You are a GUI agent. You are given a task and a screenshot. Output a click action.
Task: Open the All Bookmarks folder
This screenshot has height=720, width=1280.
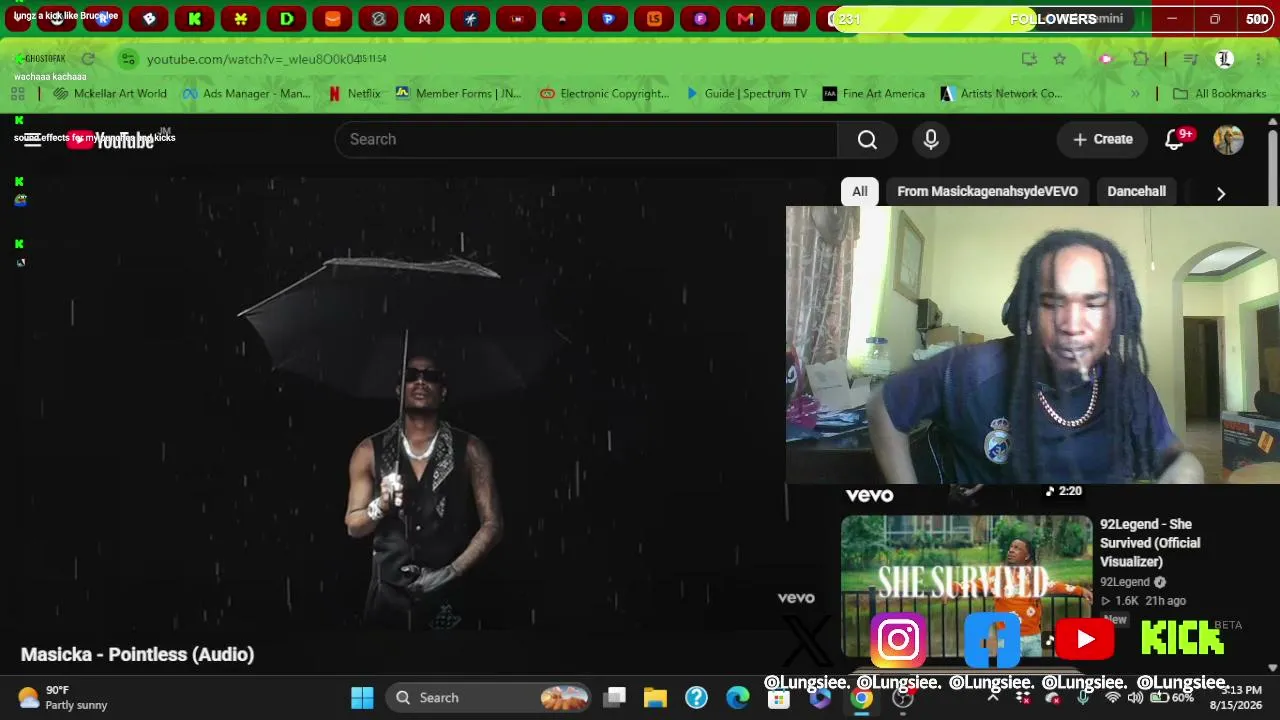(x=1220, y=94)
